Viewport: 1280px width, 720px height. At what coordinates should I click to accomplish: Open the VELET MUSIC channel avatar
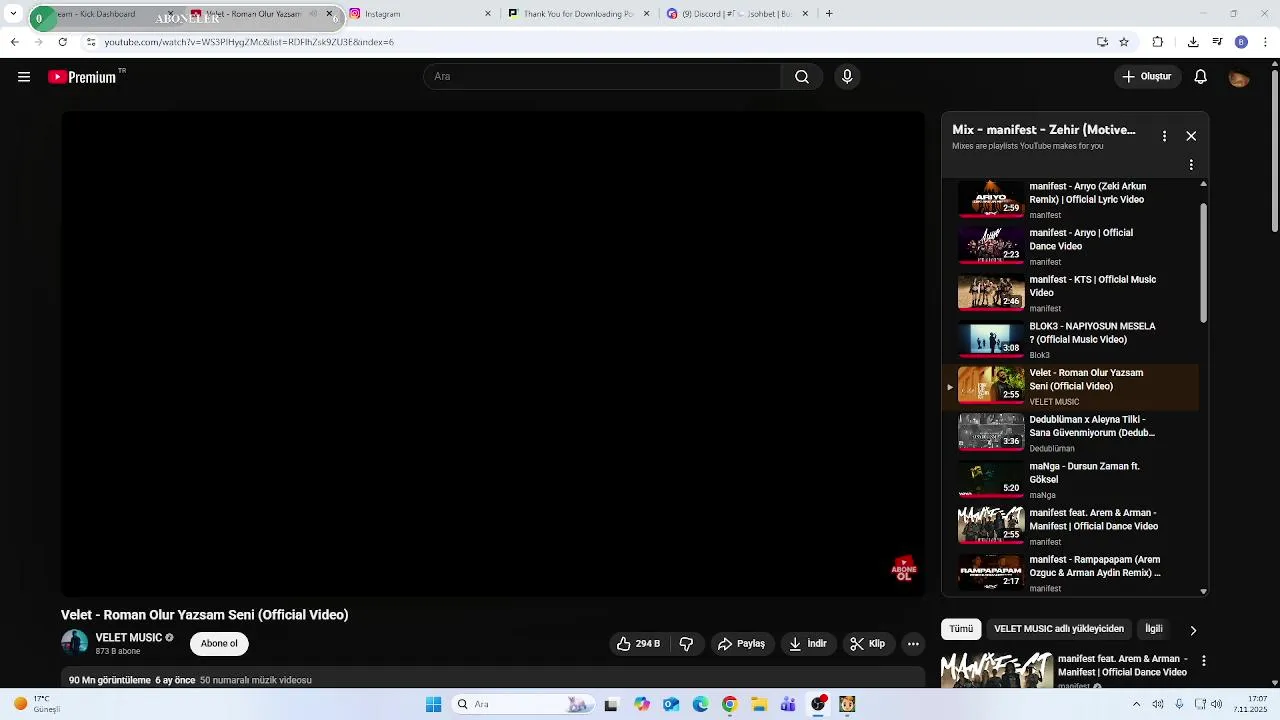[74, 643]
